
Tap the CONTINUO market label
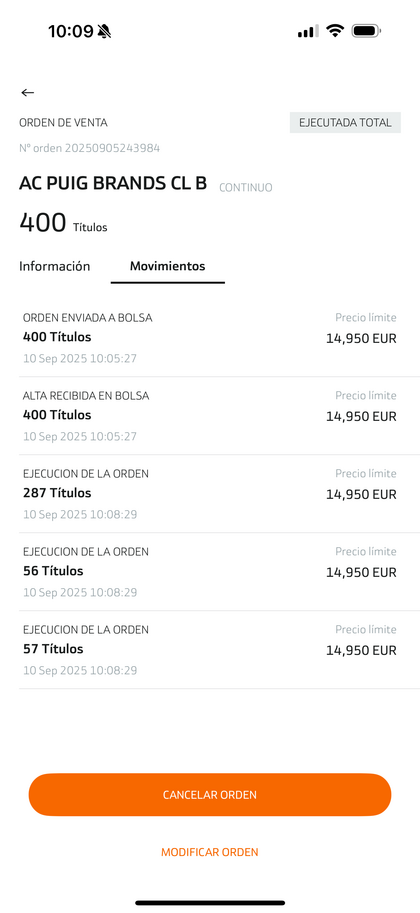pyautogui.click(x=246, y=187)
